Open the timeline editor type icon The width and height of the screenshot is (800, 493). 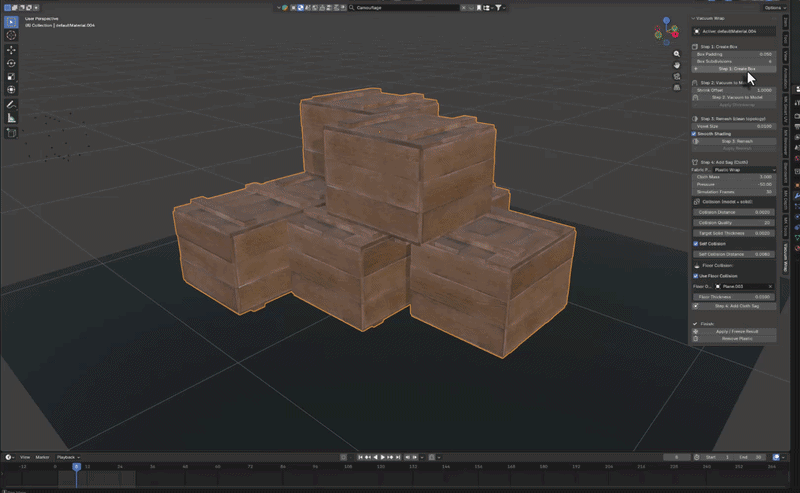point(9,457)
